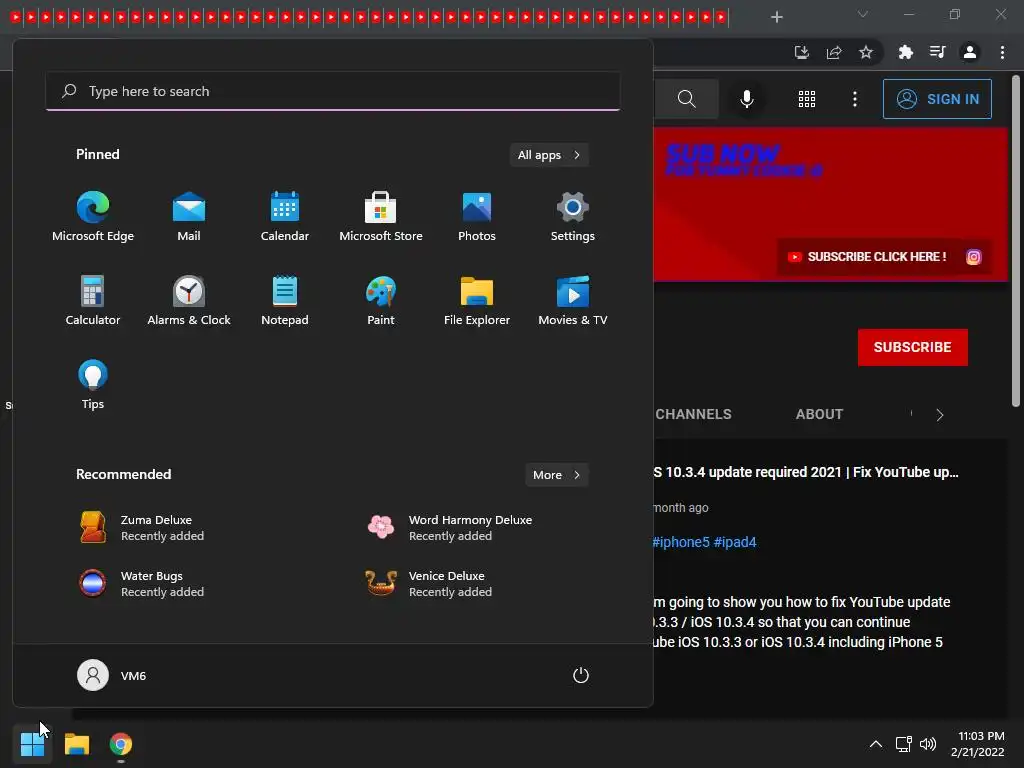1024x768 pixels.
Task: Open Notepad
Action: click(x=285, y=300)
